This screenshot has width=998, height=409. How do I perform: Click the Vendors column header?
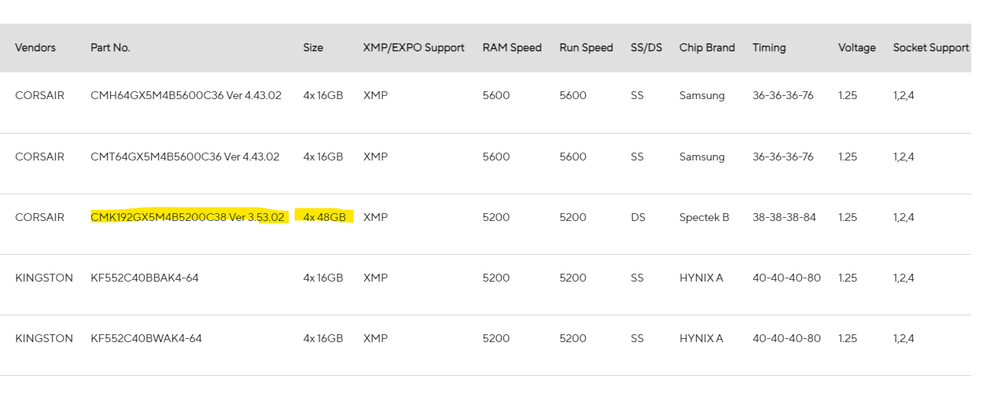[35, 48]
